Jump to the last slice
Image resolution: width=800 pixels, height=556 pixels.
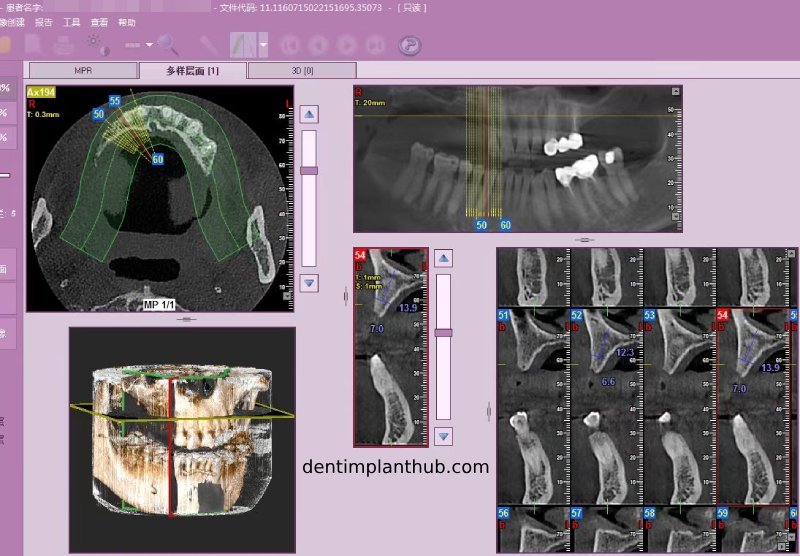click(x=376, y=45)
